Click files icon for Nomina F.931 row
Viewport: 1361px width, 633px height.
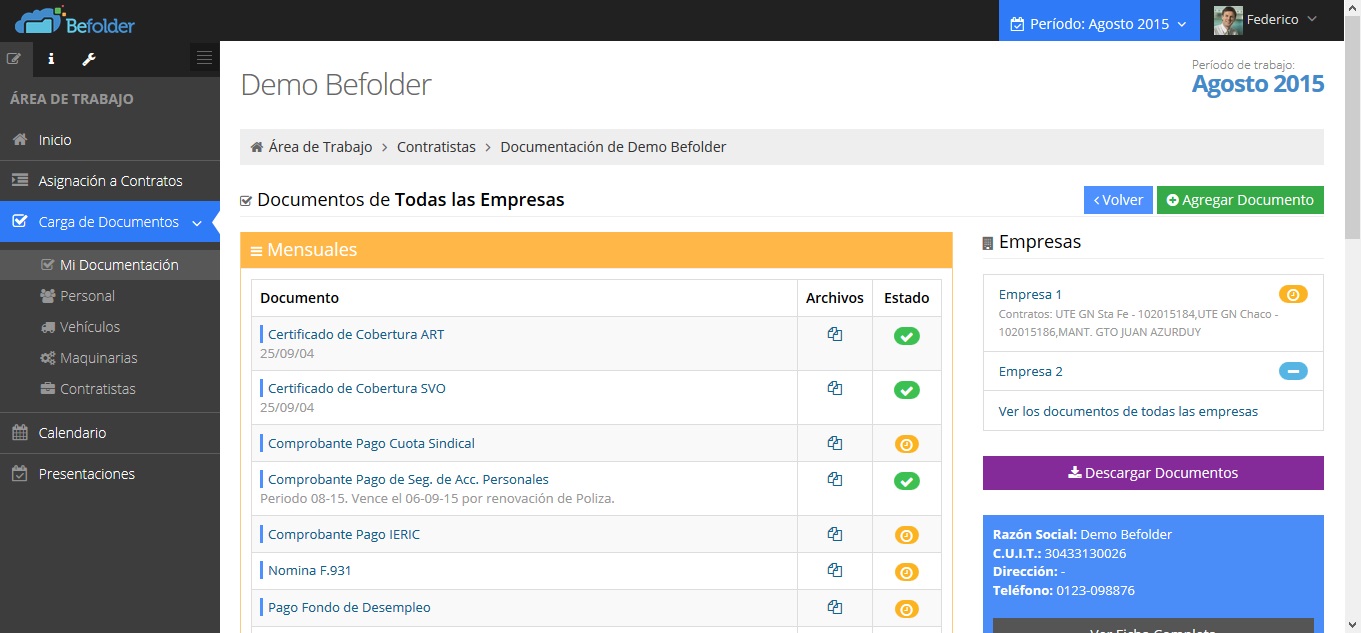834,571
